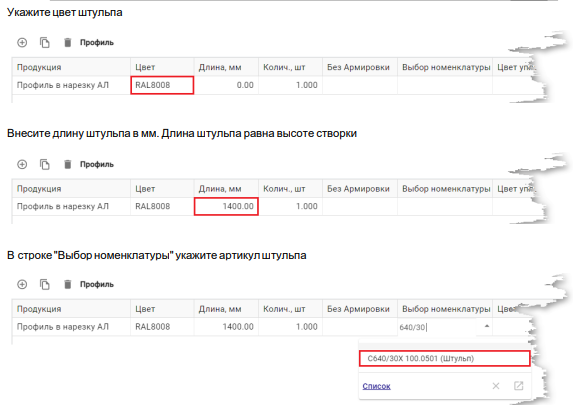Click the add row icon above the 1400.00 highlighted table

(x=22, y=164)
